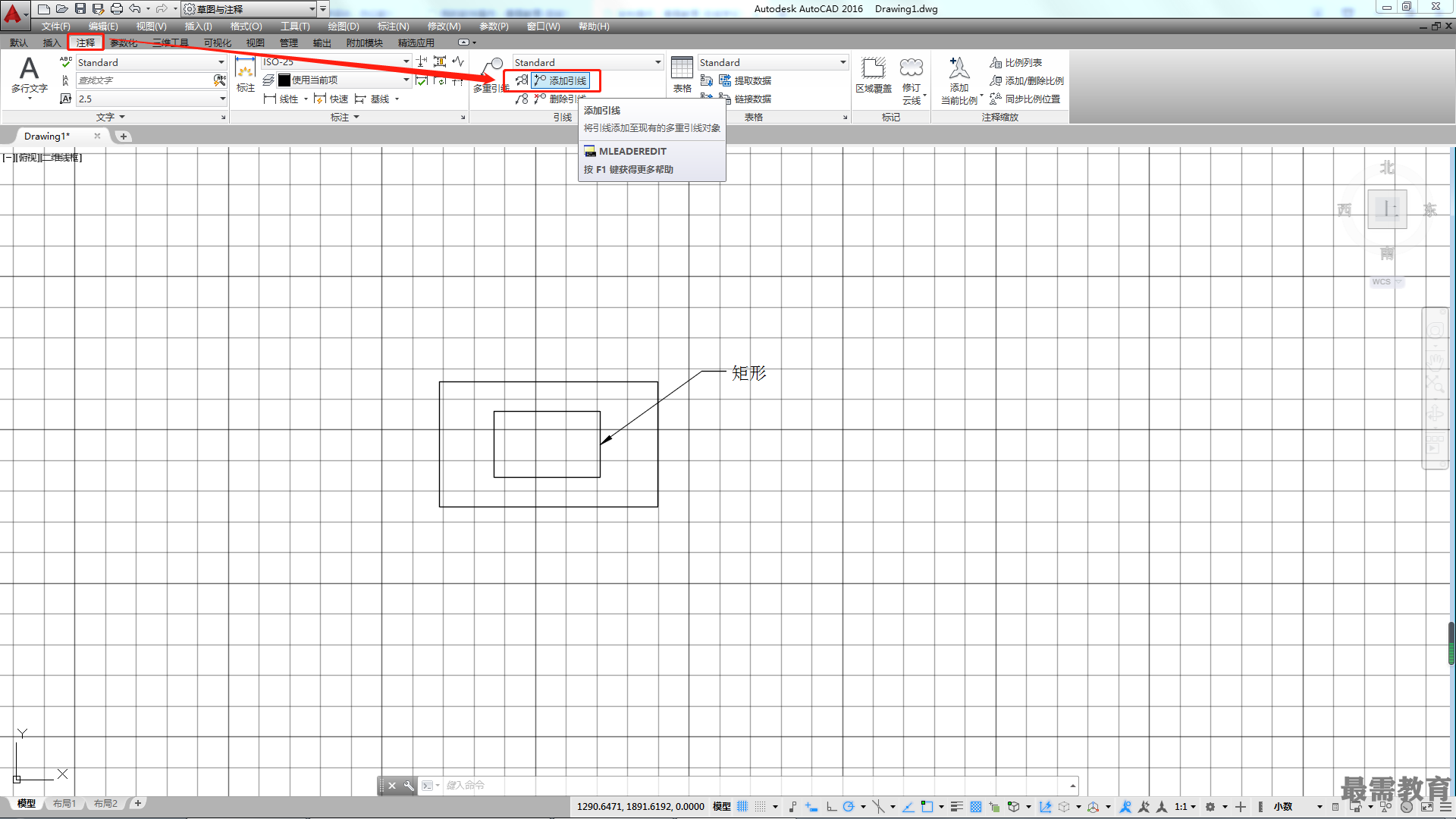This screenshot has height=819, width=1456.
Task: Toggle grid display in status bar
Action: pos(742,807)
